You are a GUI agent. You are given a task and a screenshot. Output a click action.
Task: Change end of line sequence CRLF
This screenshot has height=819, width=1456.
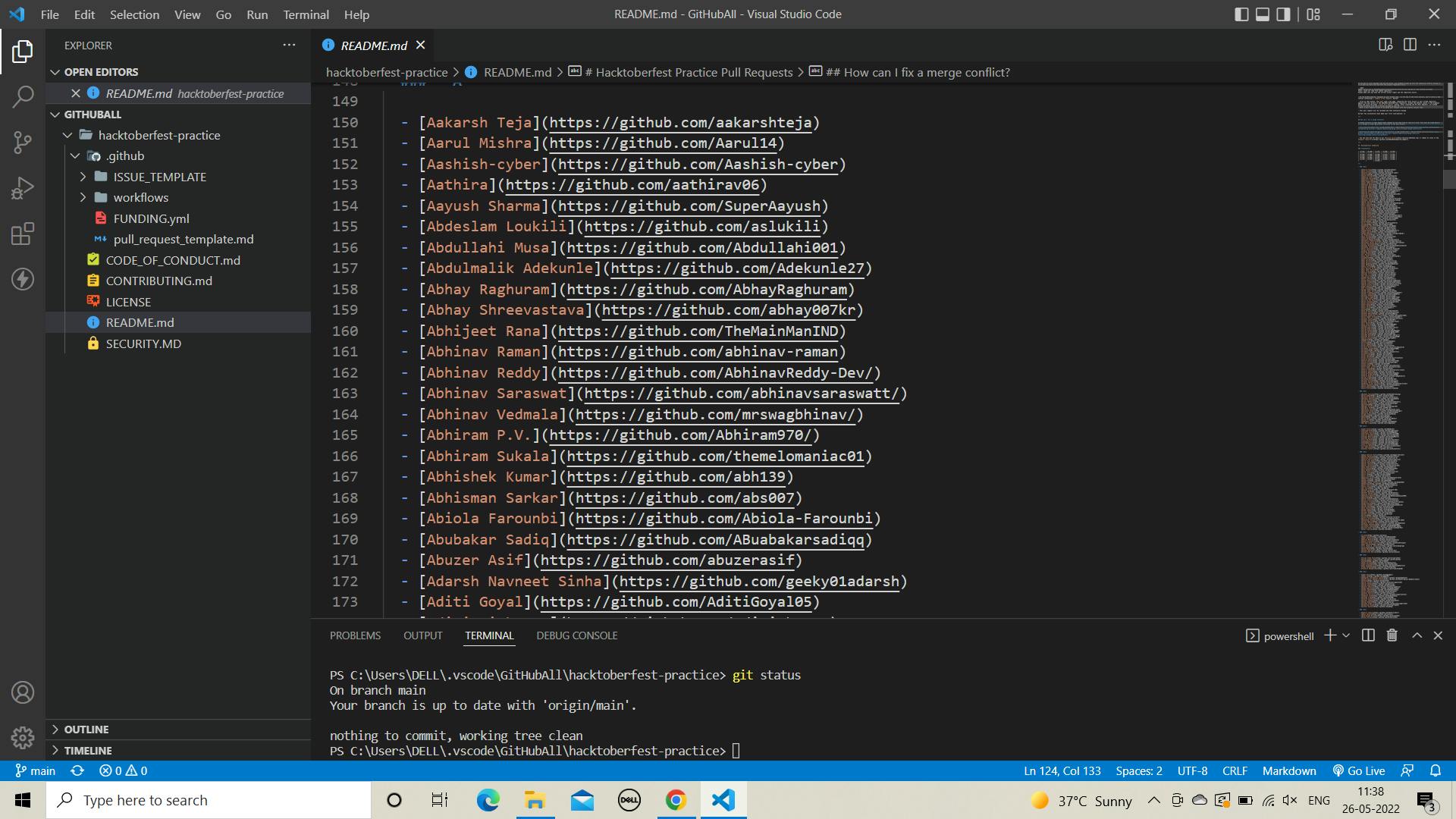point(1235,770)
